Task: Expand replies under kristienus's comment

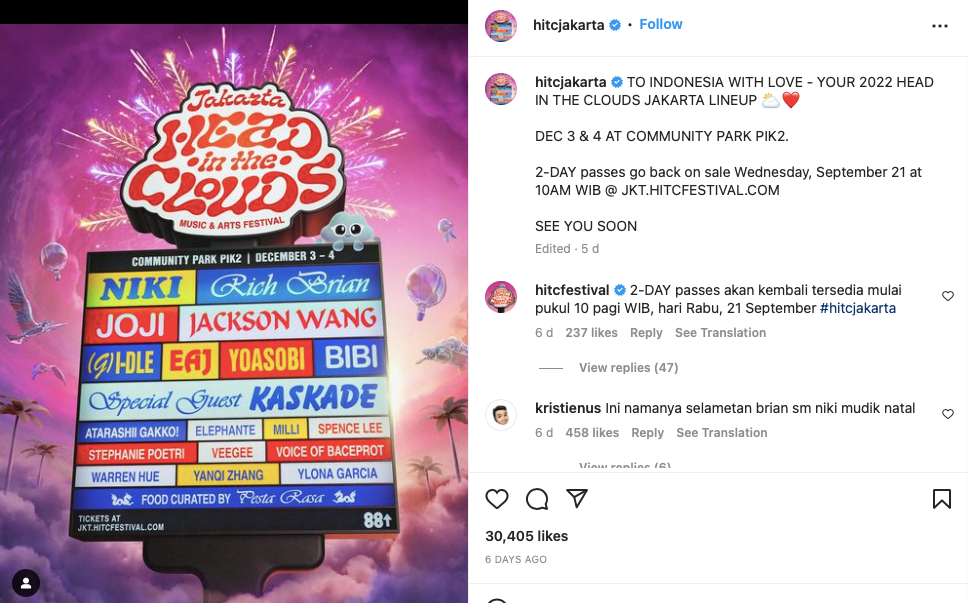Action: (x=625, y=466)
